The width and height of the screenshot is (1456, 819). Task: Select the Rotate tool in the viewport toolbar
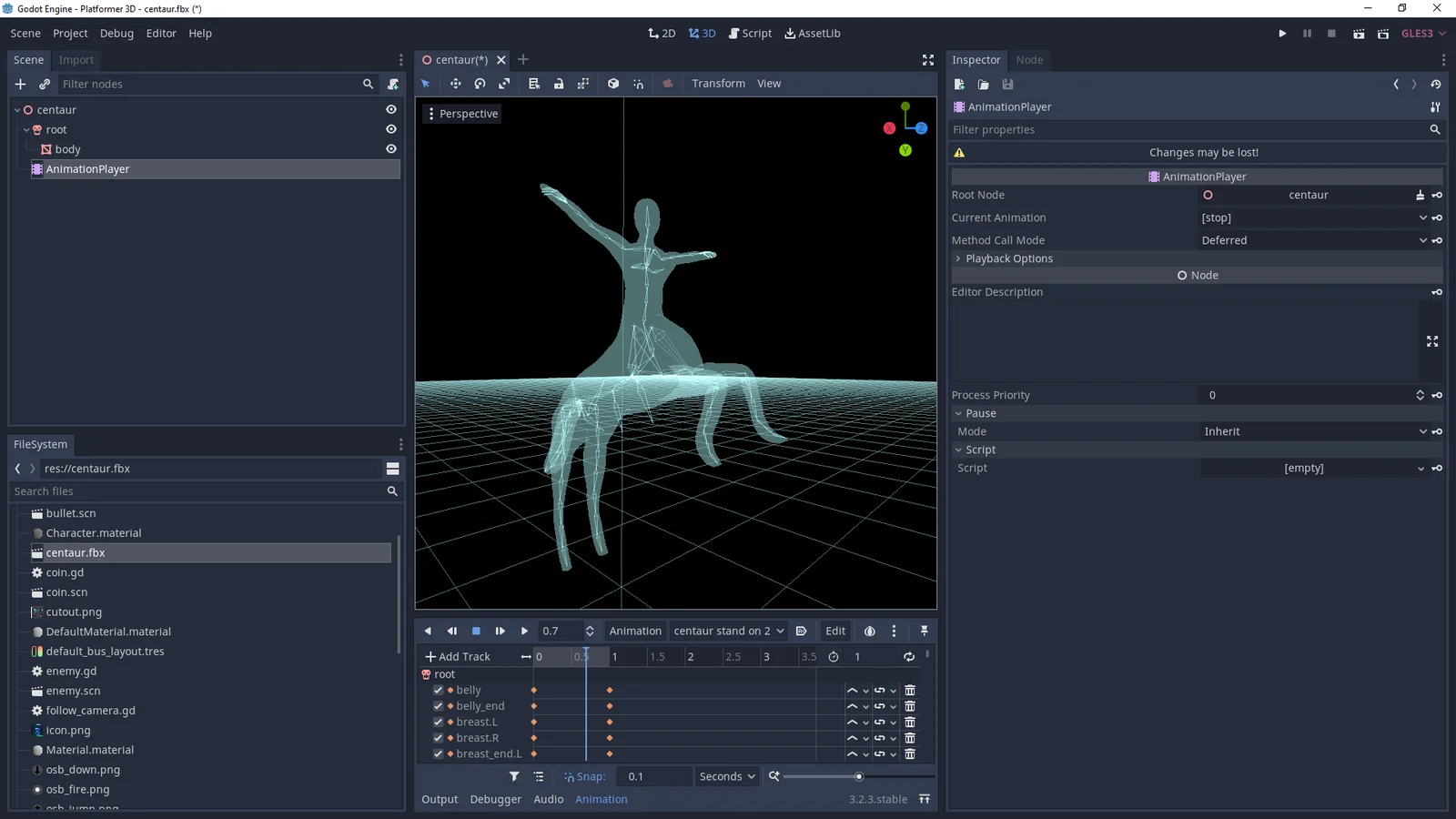480,83
